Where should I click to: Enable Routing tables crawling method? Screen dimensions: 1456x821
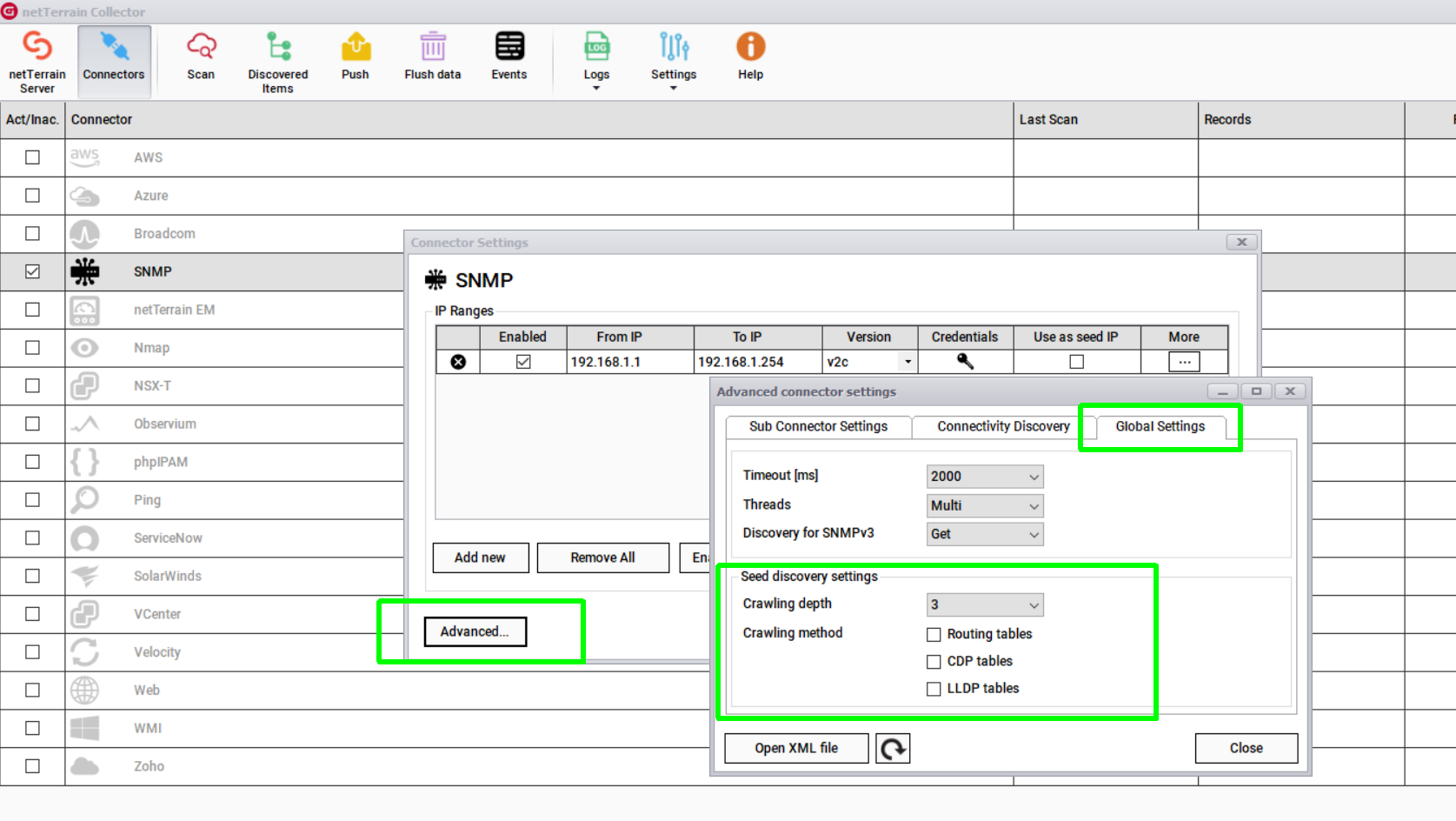click(934, 635)
